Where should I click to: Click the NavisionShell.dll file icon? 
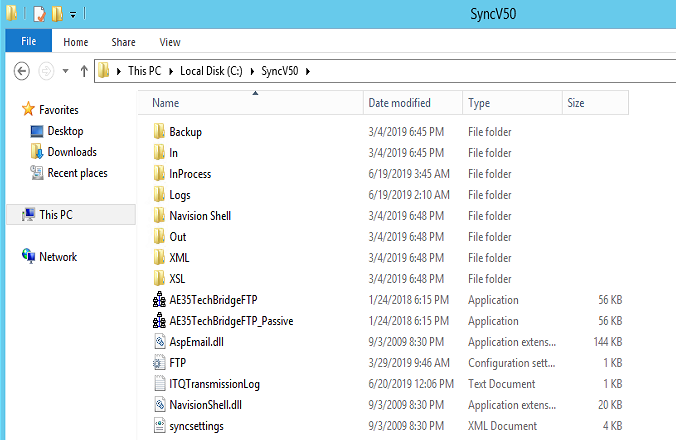tap(159, 405)
